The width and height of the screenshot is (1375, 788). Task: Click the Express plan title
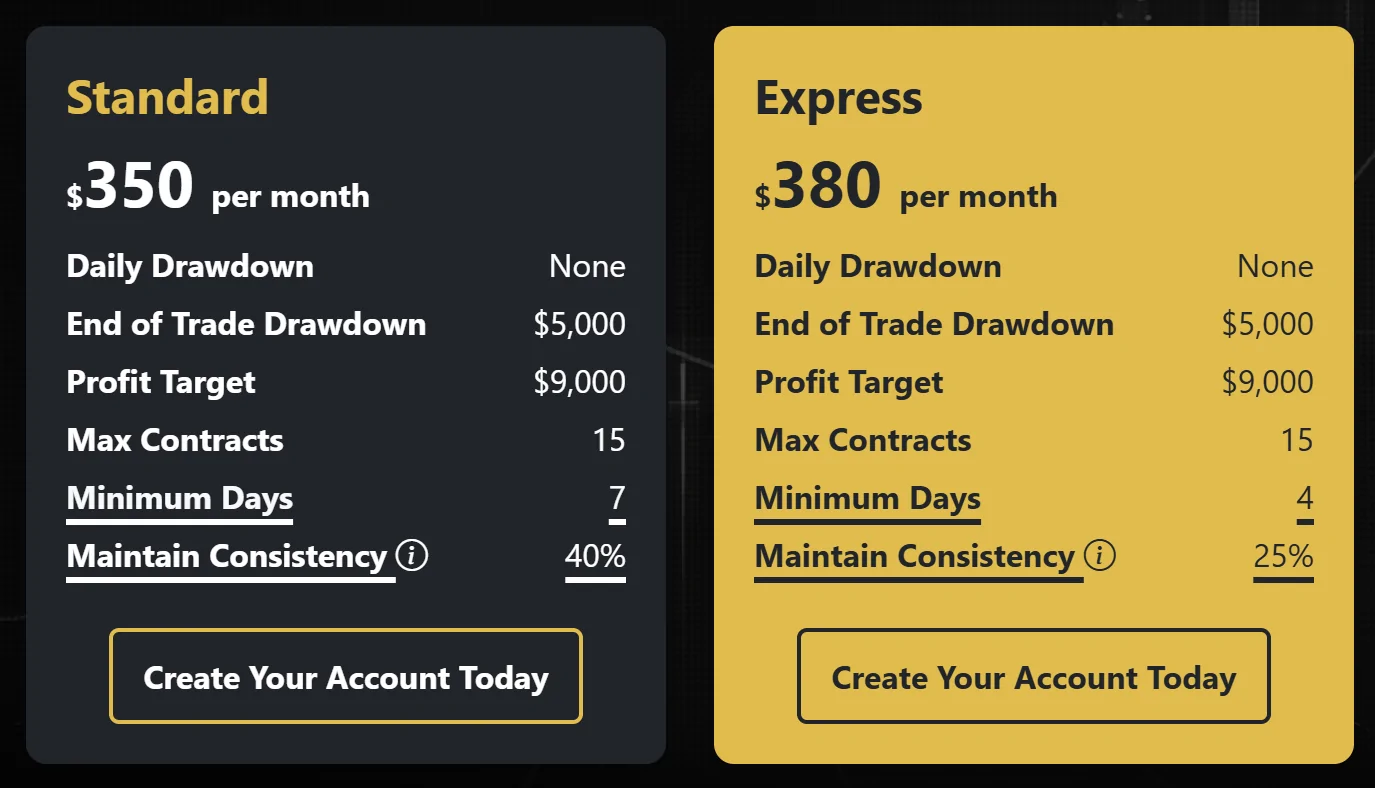839,98
